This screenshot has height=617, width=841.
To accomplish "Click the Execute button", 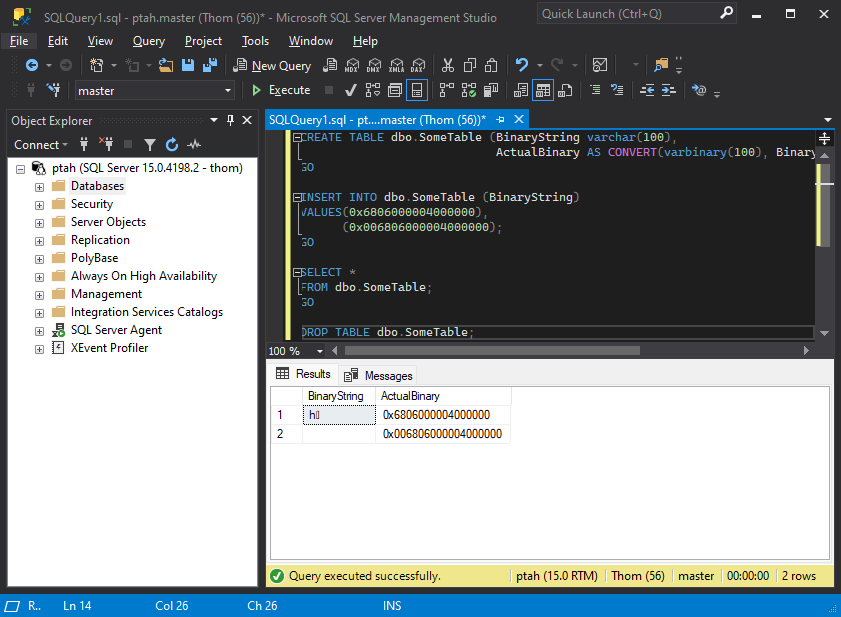I will tap(281, 90).
